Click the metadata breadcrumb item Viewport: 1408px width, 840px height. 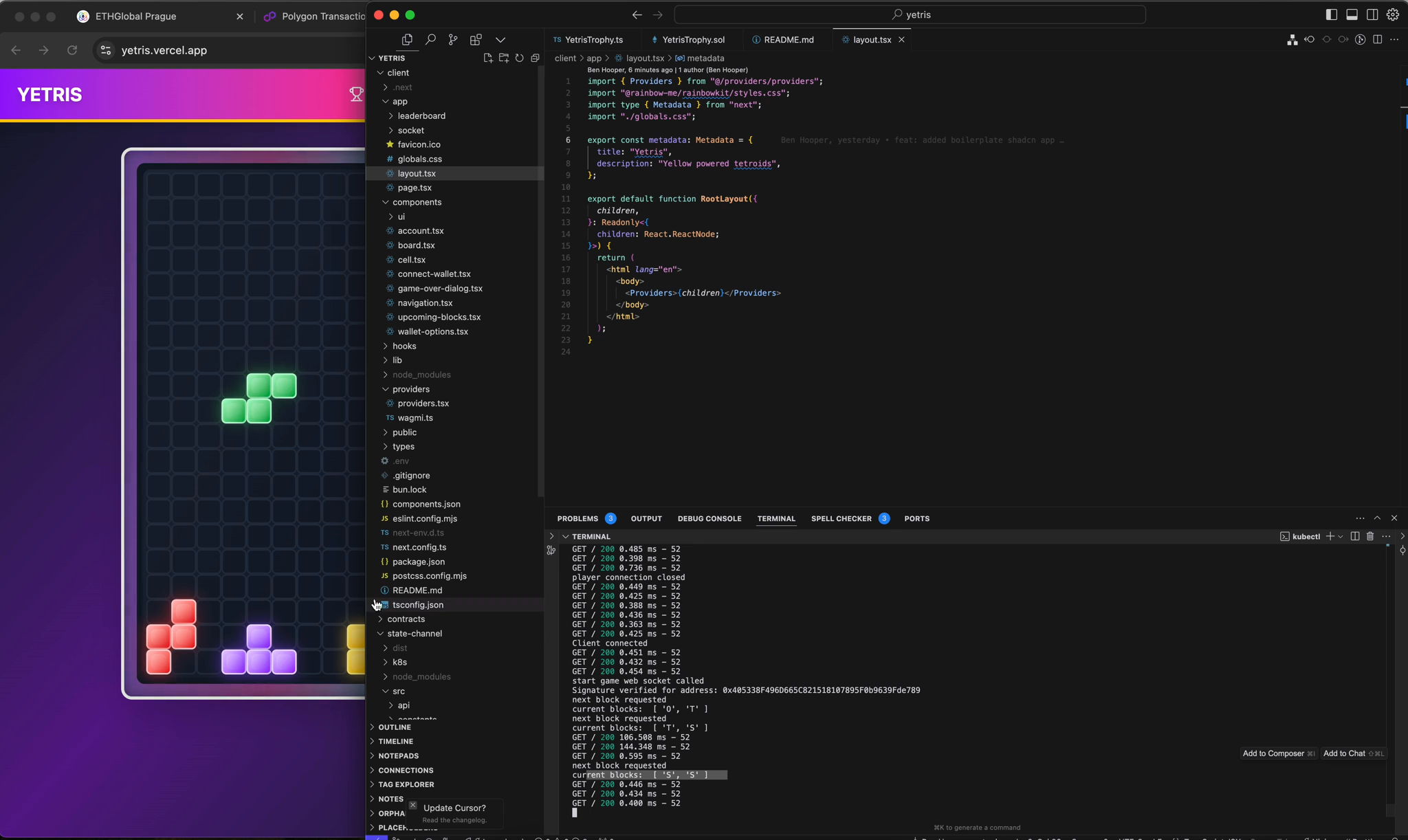click(x=700, y=58)
